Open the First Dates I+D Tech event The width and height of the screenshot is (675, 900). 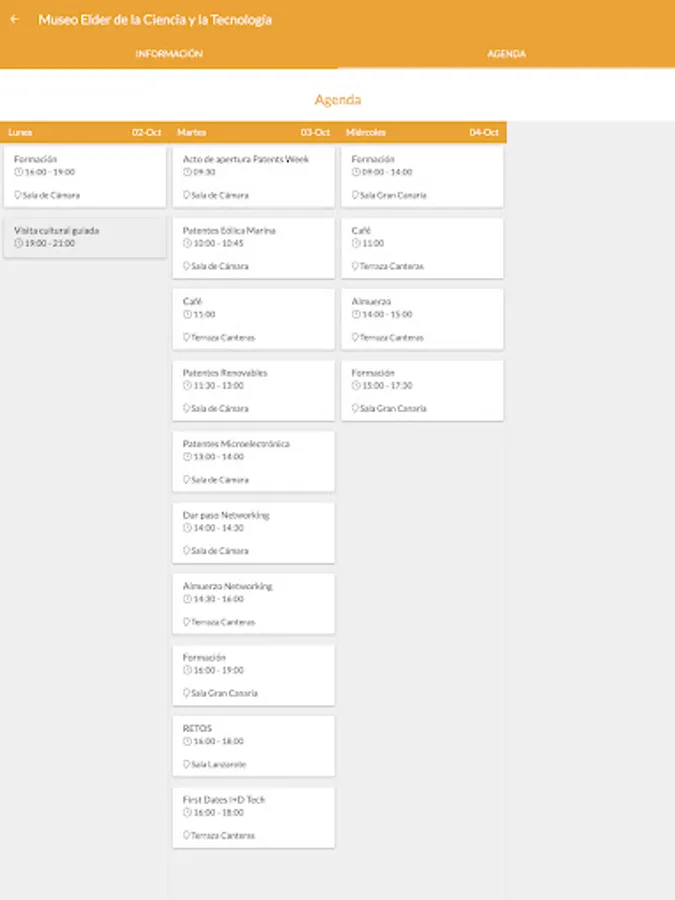(x=253, y=817)
